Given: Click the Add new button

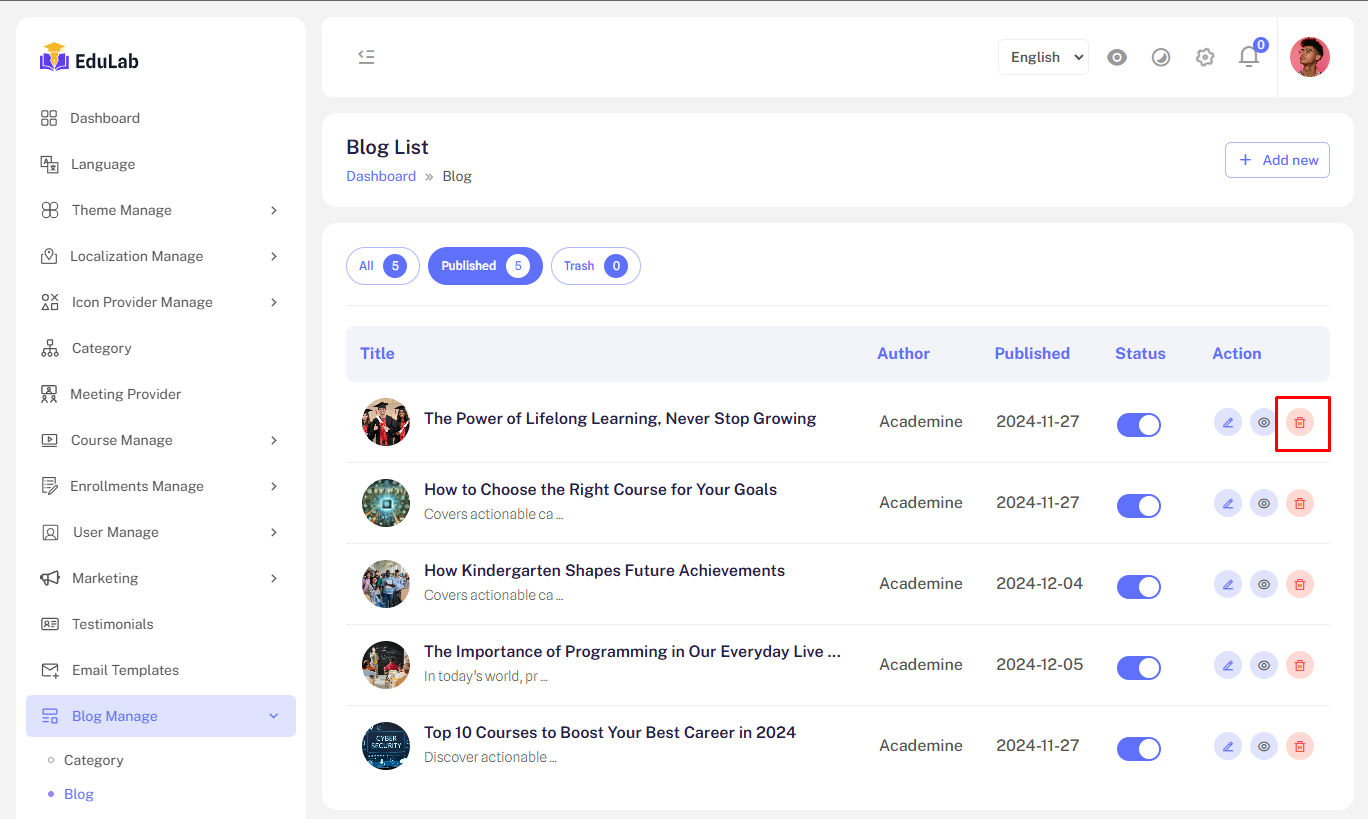Looking at the screenshot, I should pyautogui.click(x=1277, y=160).
